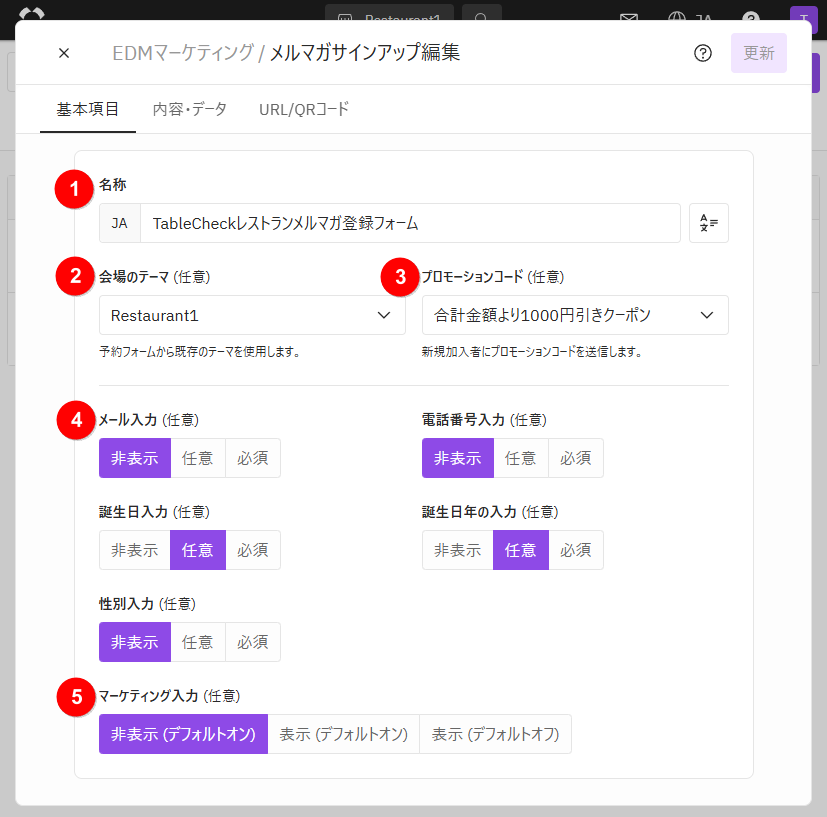This screenshot has width=827, height=817.
Task: Expand the 会場のテーマ dropdown showing Restaurant1
Action: coord(252,315)
